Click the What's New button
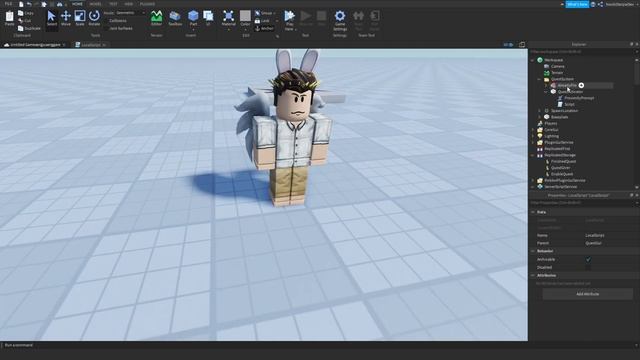This screenshot has height=360, width=640. (x=577, y=4)
